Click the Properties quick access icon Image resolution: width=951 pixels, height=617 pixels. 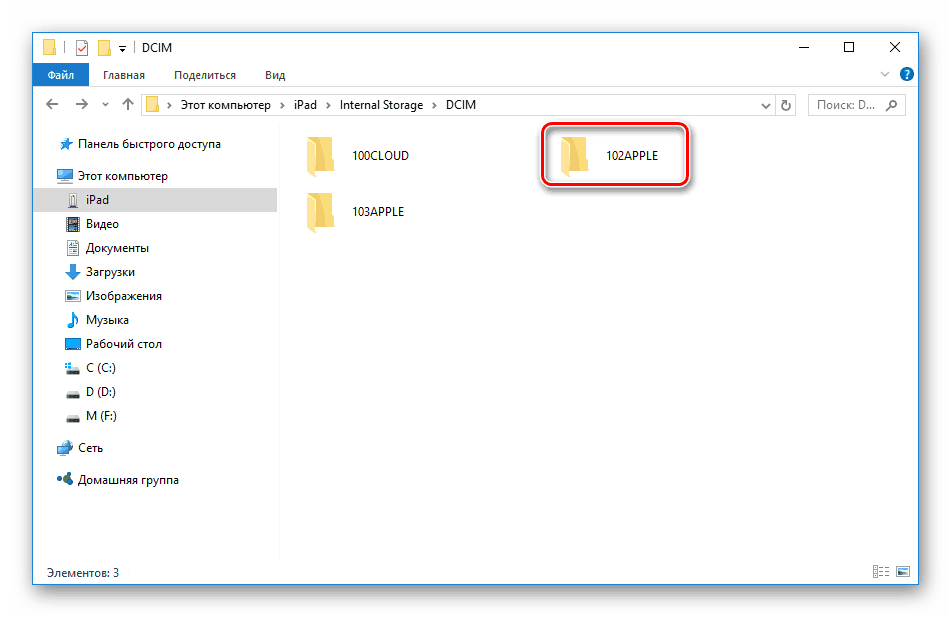[82, 47]
